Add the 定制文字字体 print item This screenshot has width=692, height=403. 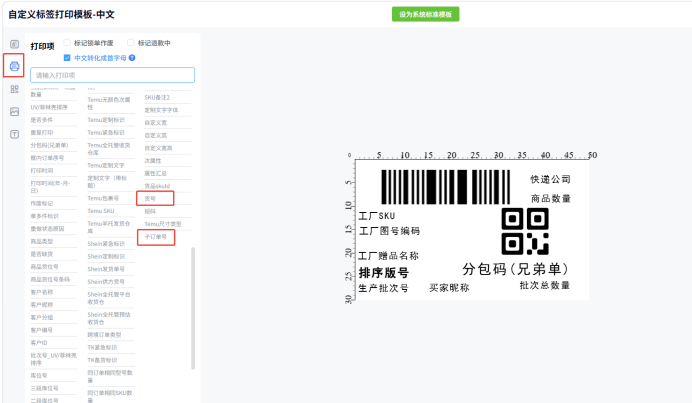click(x=161, y=110)
